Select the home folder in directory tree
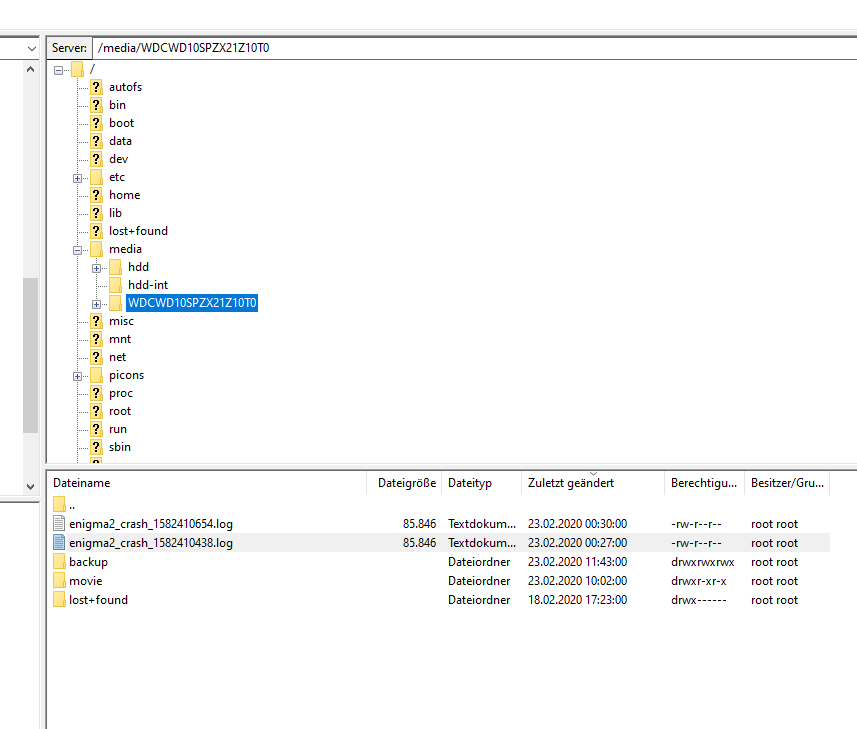 pos(124,195)
